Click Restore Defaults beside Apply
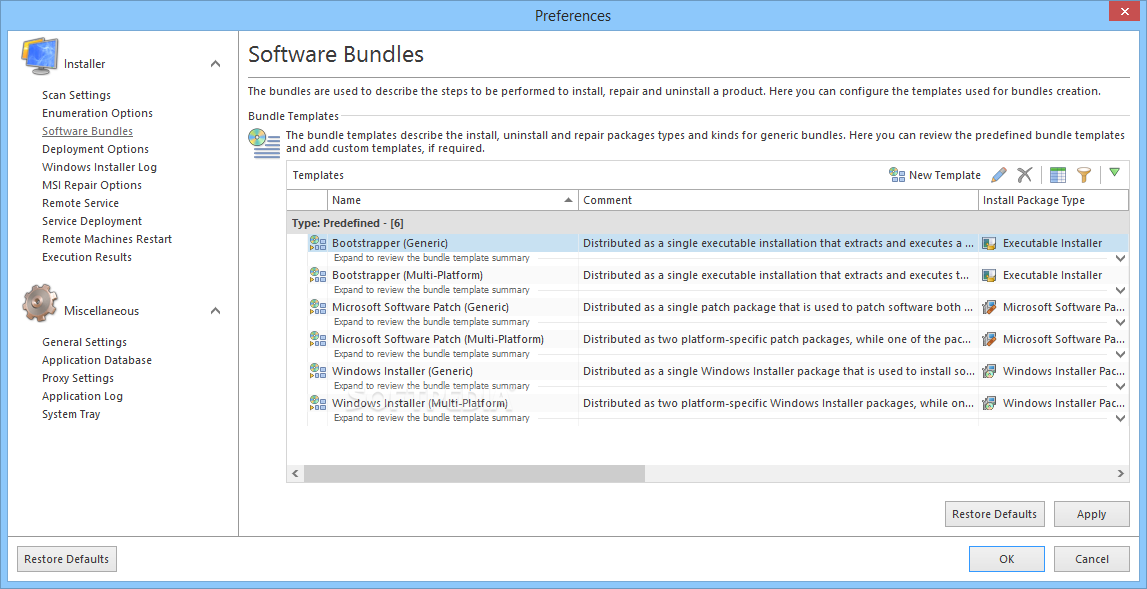Screen dimensions: 1147x589 [x=995, y=514]
